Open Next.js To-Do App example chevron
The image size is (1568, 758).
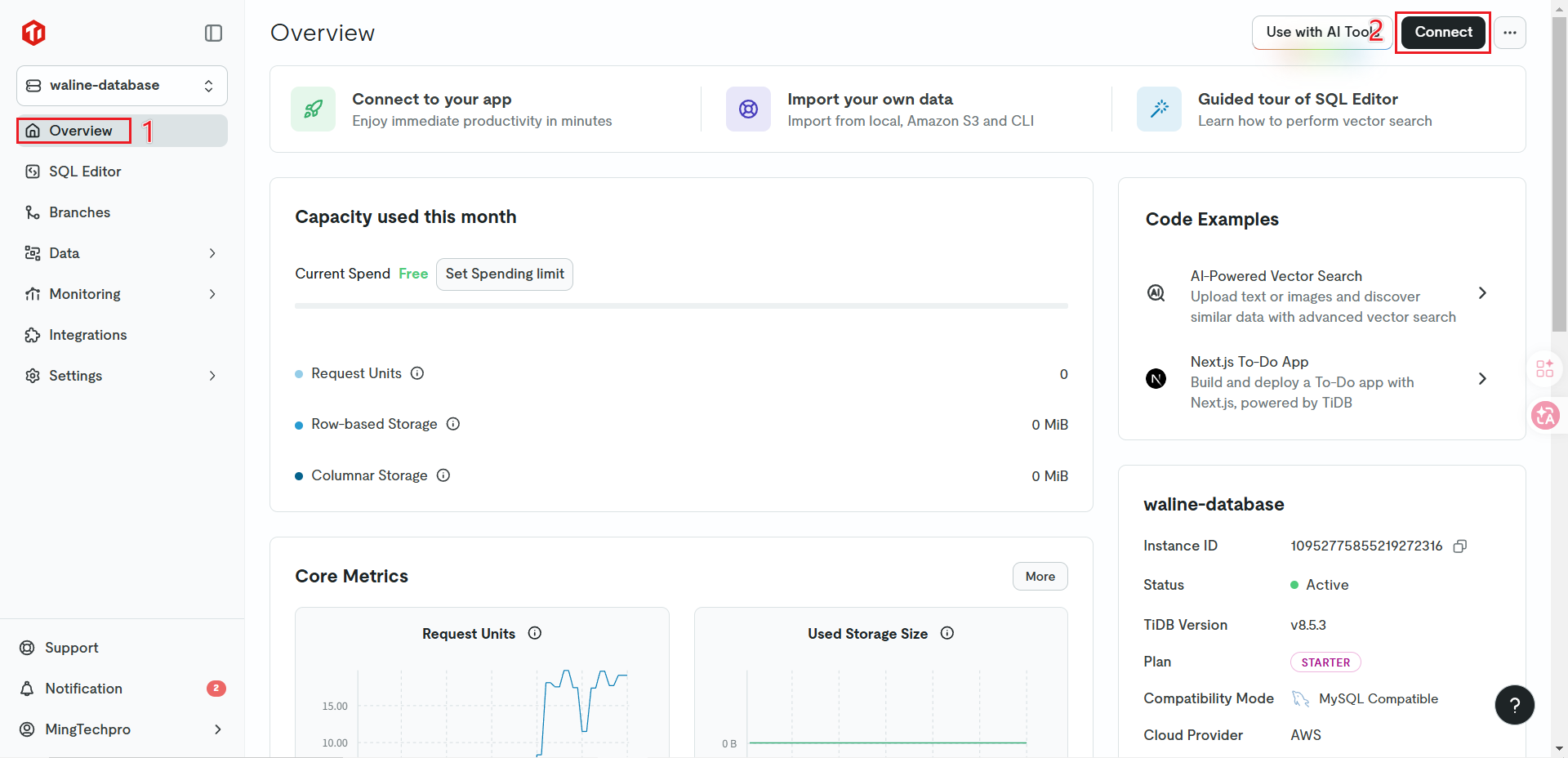click(1482, 379)
